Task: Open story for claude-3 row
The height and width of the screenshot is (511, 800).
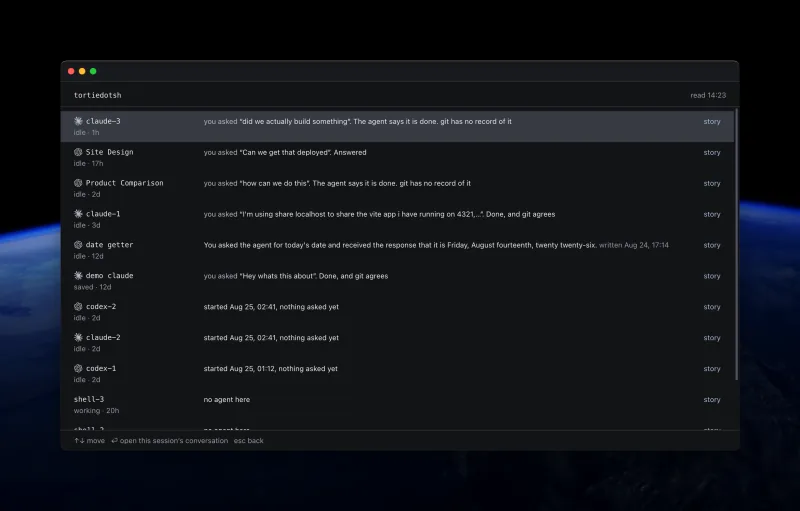Action: (x=712, y=121)
